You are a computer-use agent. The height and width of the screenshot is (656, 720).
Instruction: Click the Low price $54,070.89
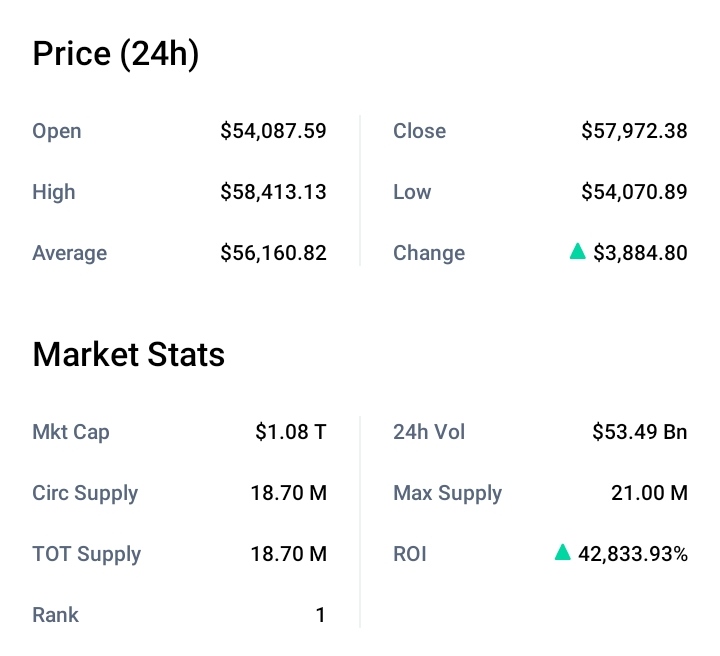[634, 192]
